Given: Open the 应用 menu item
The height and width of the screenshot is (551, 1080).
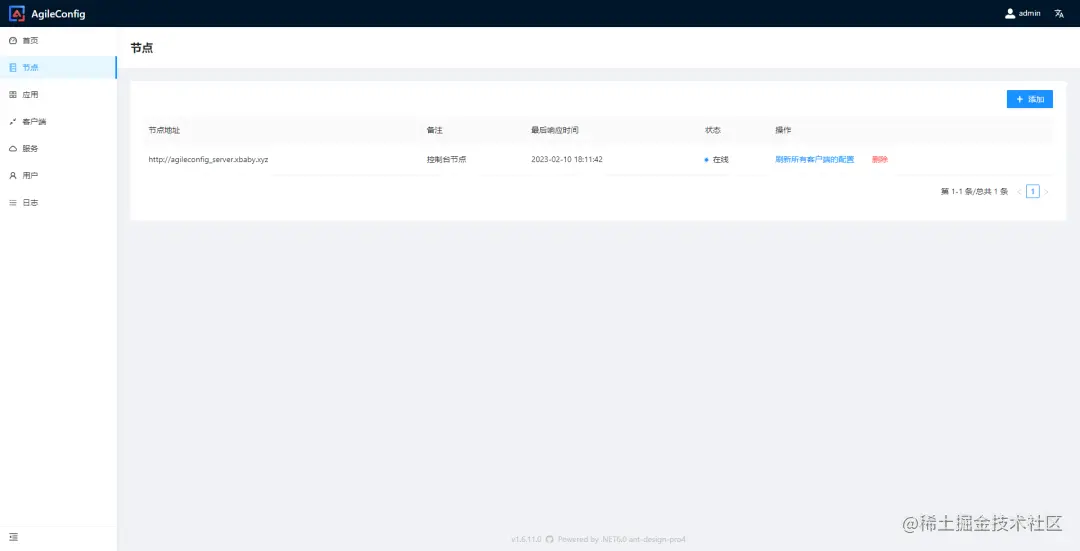Looking at the screenshot, I should tap(59, 94).
